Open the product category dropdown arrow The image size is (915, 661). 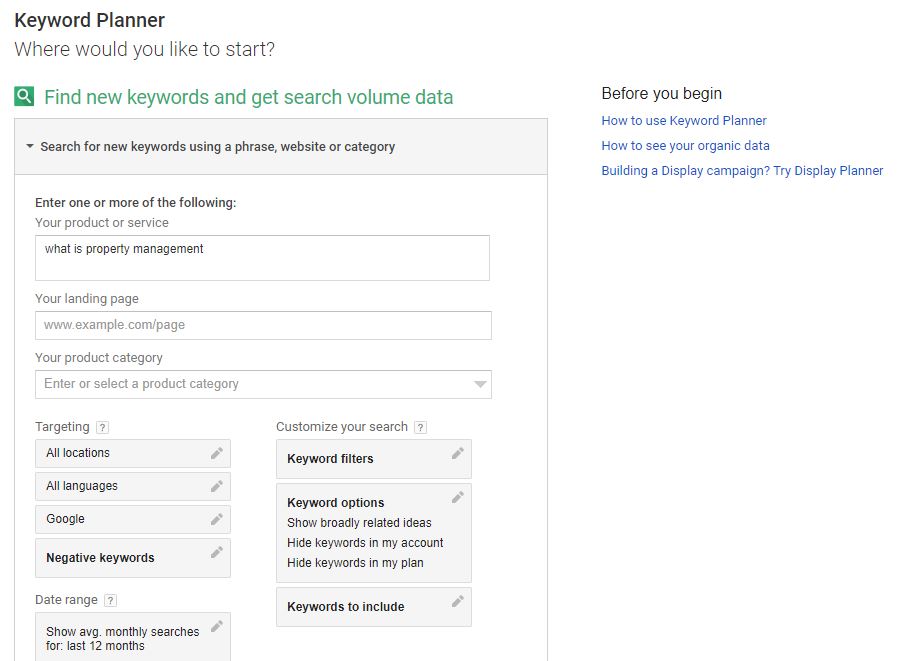pyautogui.click(x=480, y=384)
